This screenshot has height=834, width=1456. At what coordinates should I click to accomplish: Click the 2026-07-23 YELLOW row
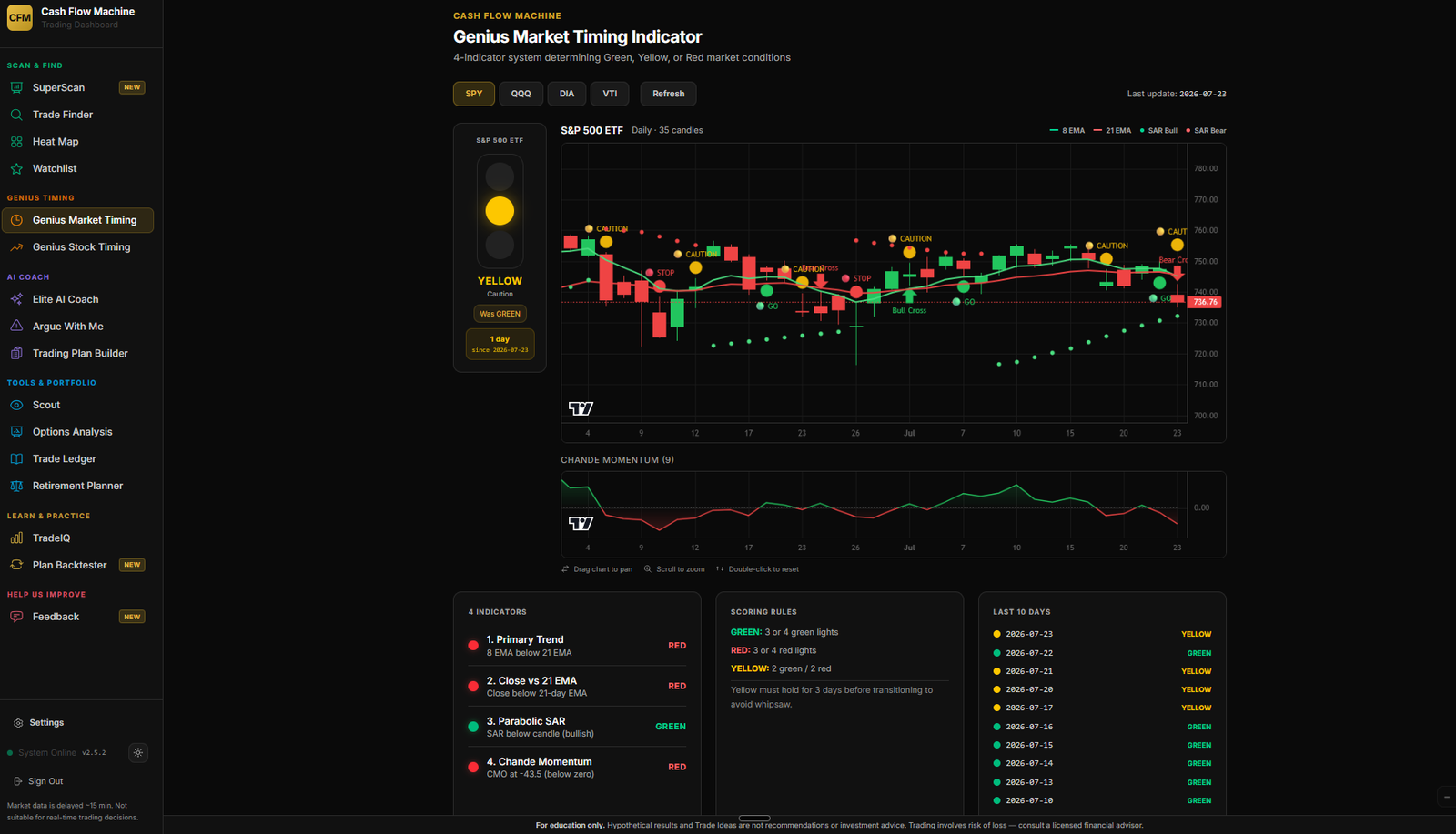(x=1102, y=634)
